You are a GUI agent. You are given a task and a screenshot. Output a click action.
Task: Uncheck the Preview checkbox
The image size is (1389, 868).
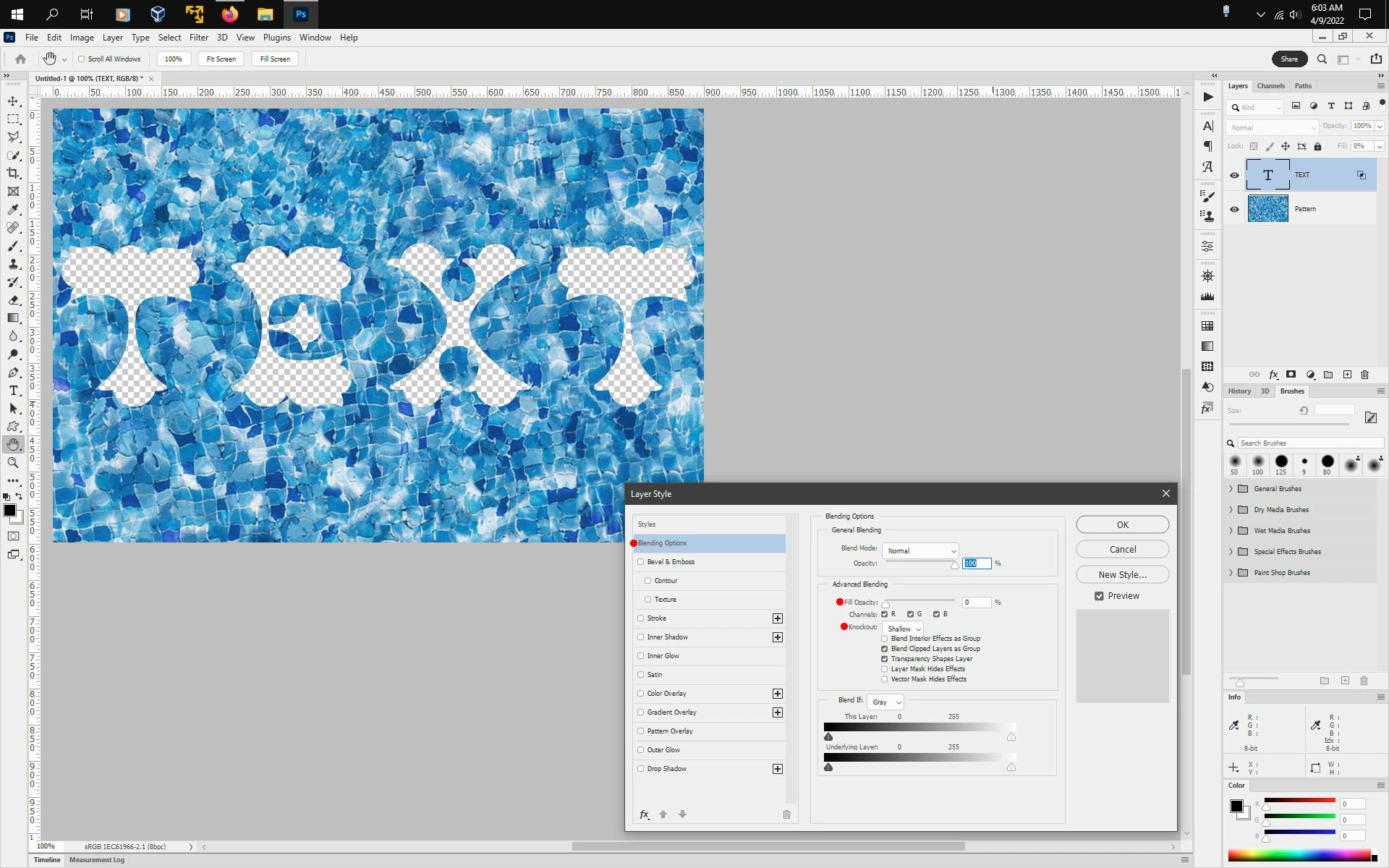(1099, 596)
